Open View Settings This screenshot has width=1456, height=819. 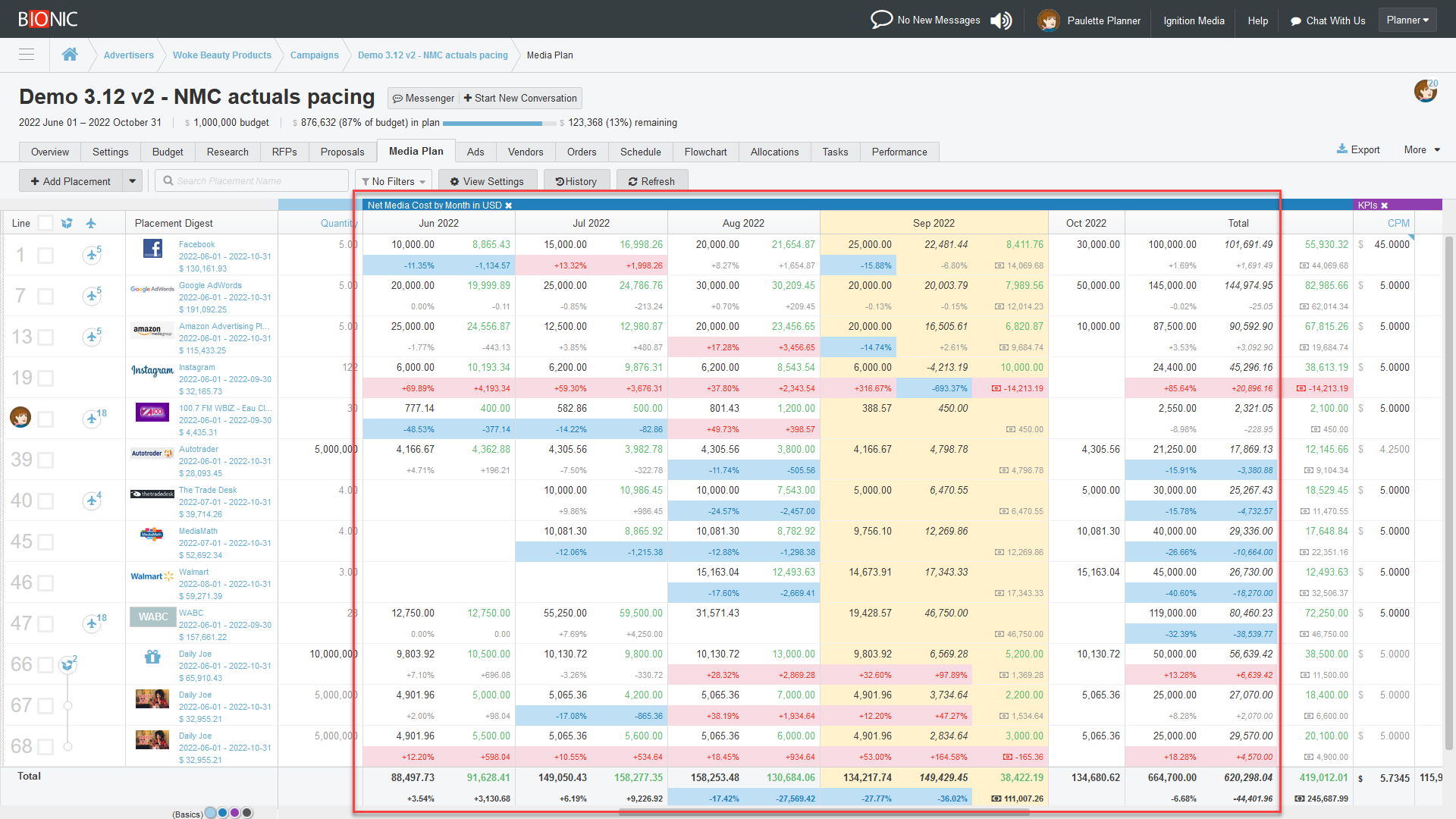487,181
